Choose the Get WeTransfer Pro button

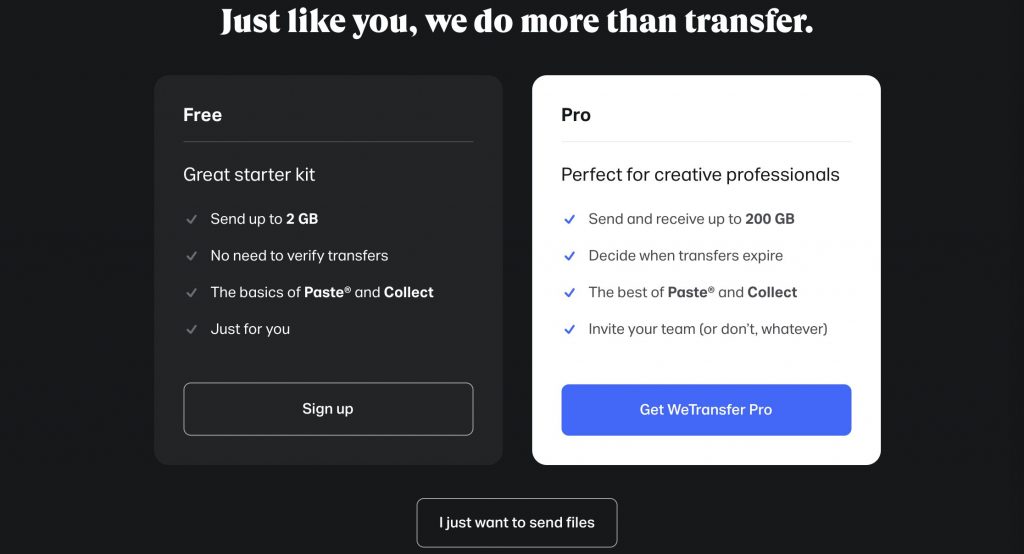(x=706, y=410)
